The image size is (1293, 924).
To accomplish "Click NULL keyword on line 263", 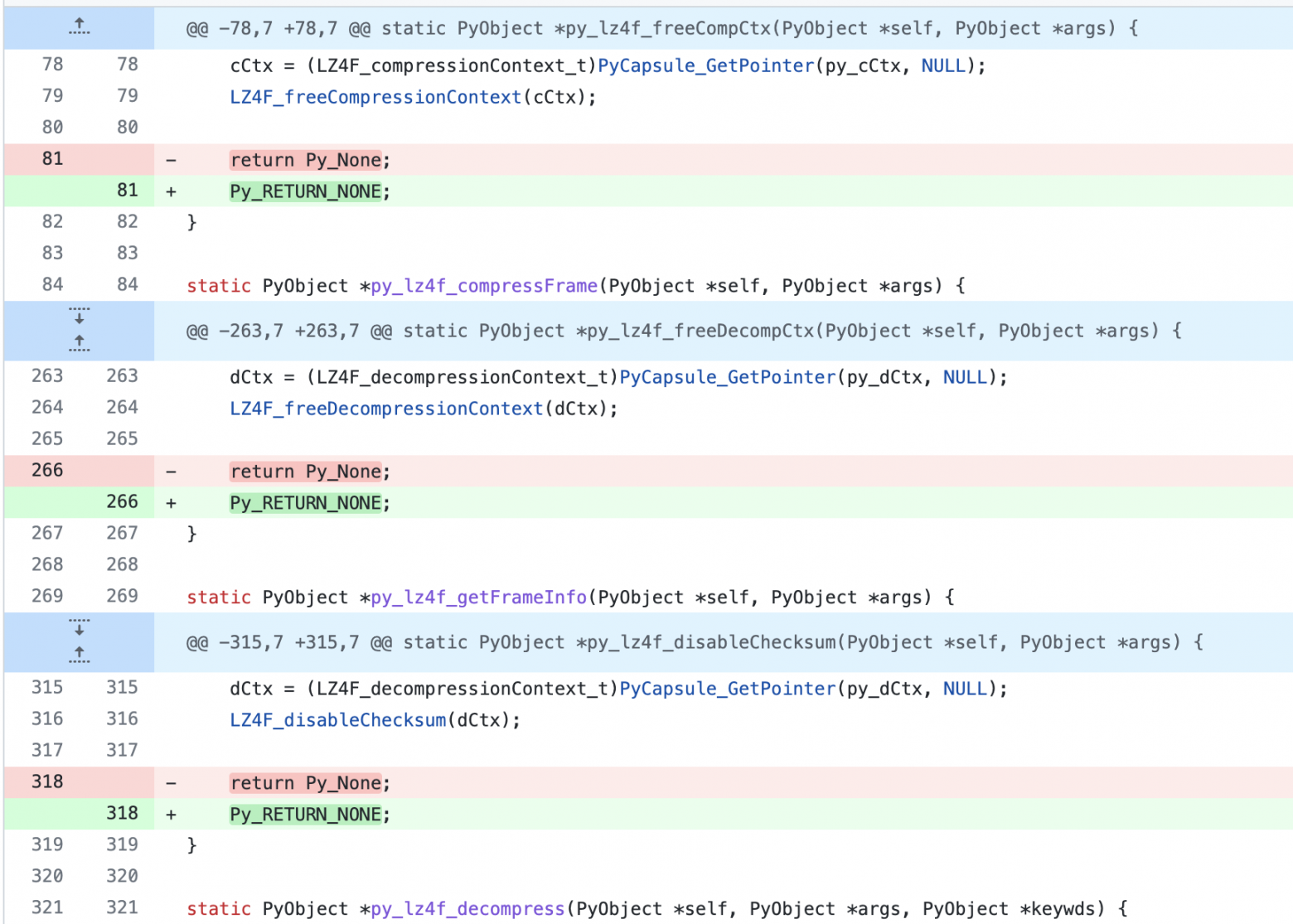I will [965, 377].
